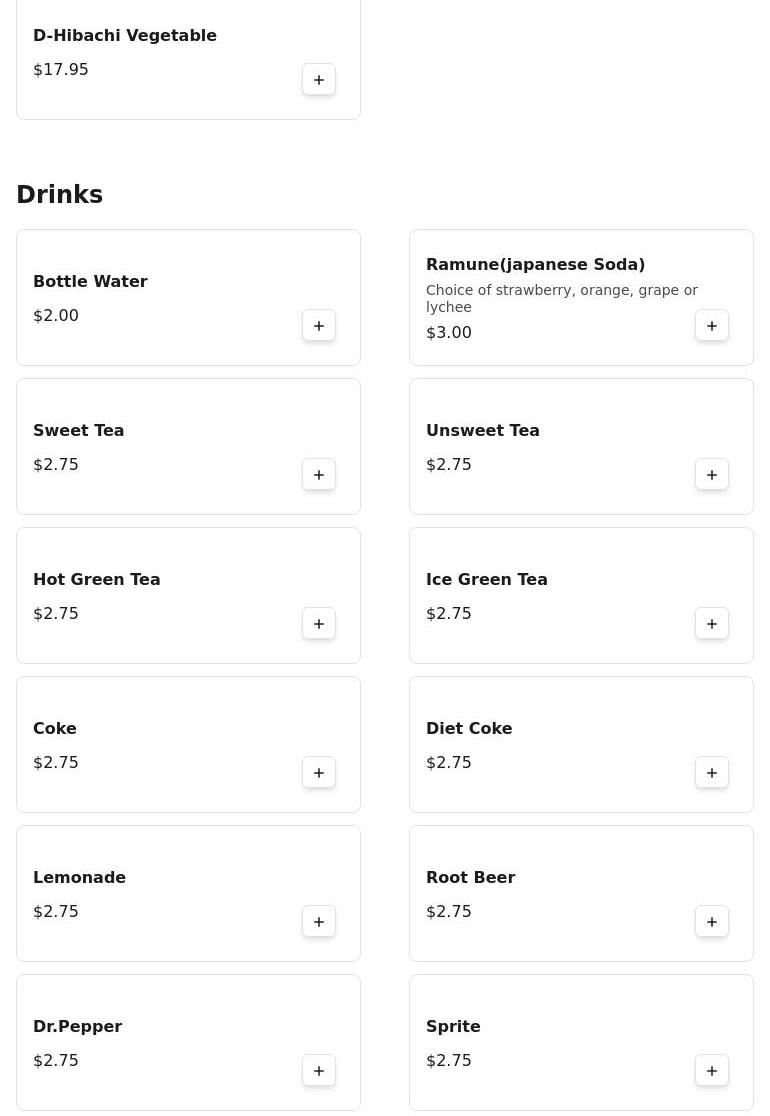Add Sprite using plus icon
This screenshot has height=1116, width=770.
pyautogui.click(x=712, y=1070)
